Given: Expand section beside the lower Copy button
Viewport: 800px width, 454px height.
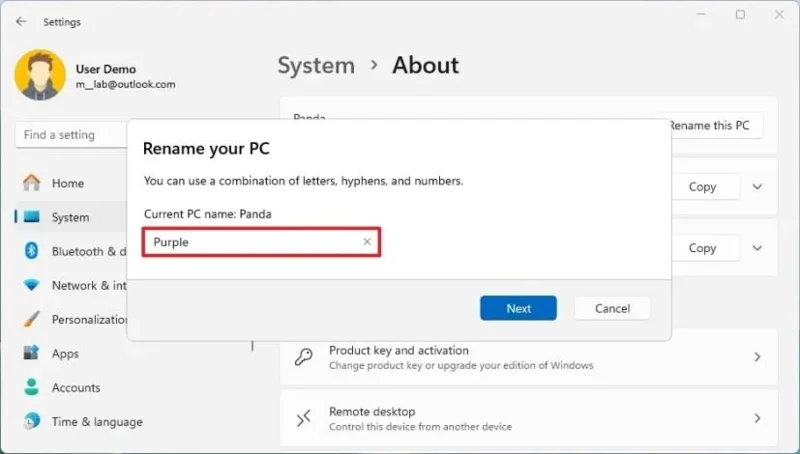Looking at the screenshot, I should (758, 248).
